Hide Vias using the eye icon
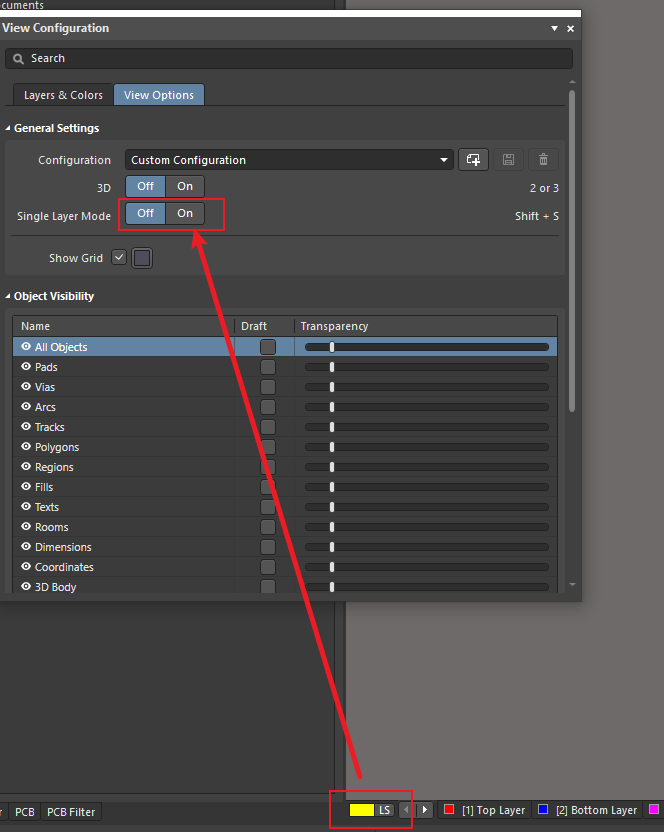The image size is (664, 832). (x=26, y=387)
